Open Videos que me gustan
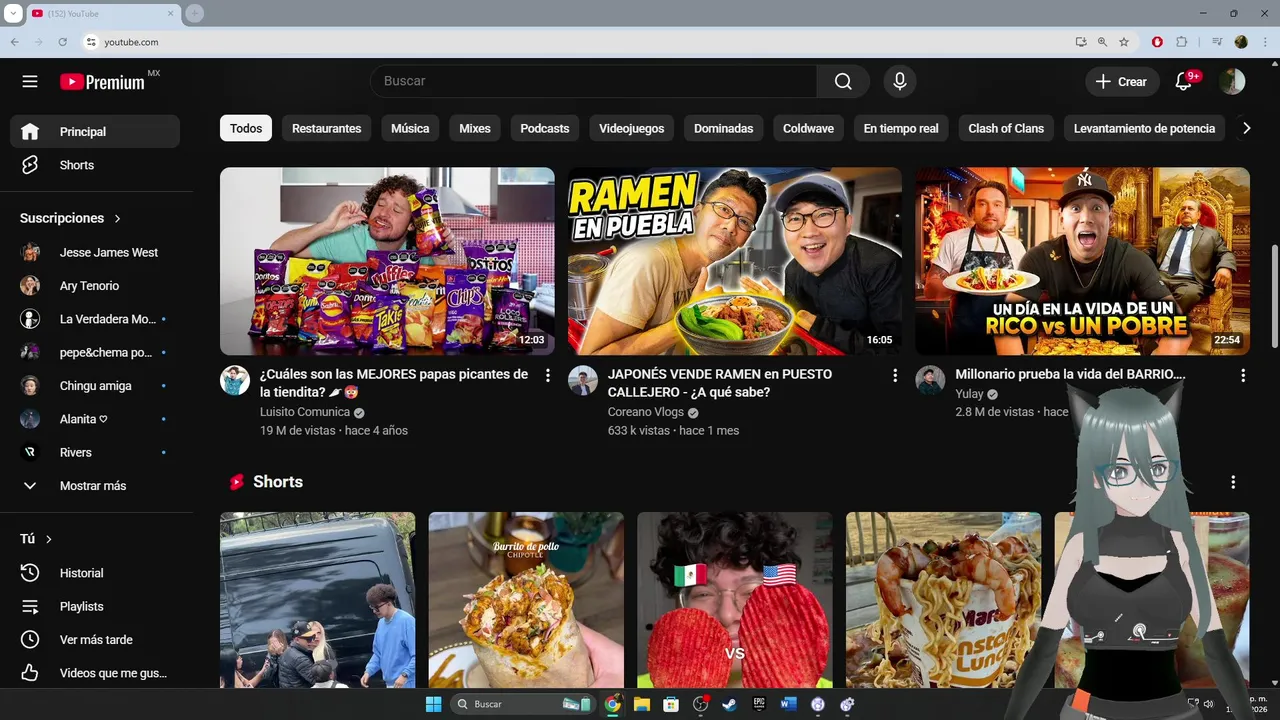The image size is (1280, 720). (95, 673)
